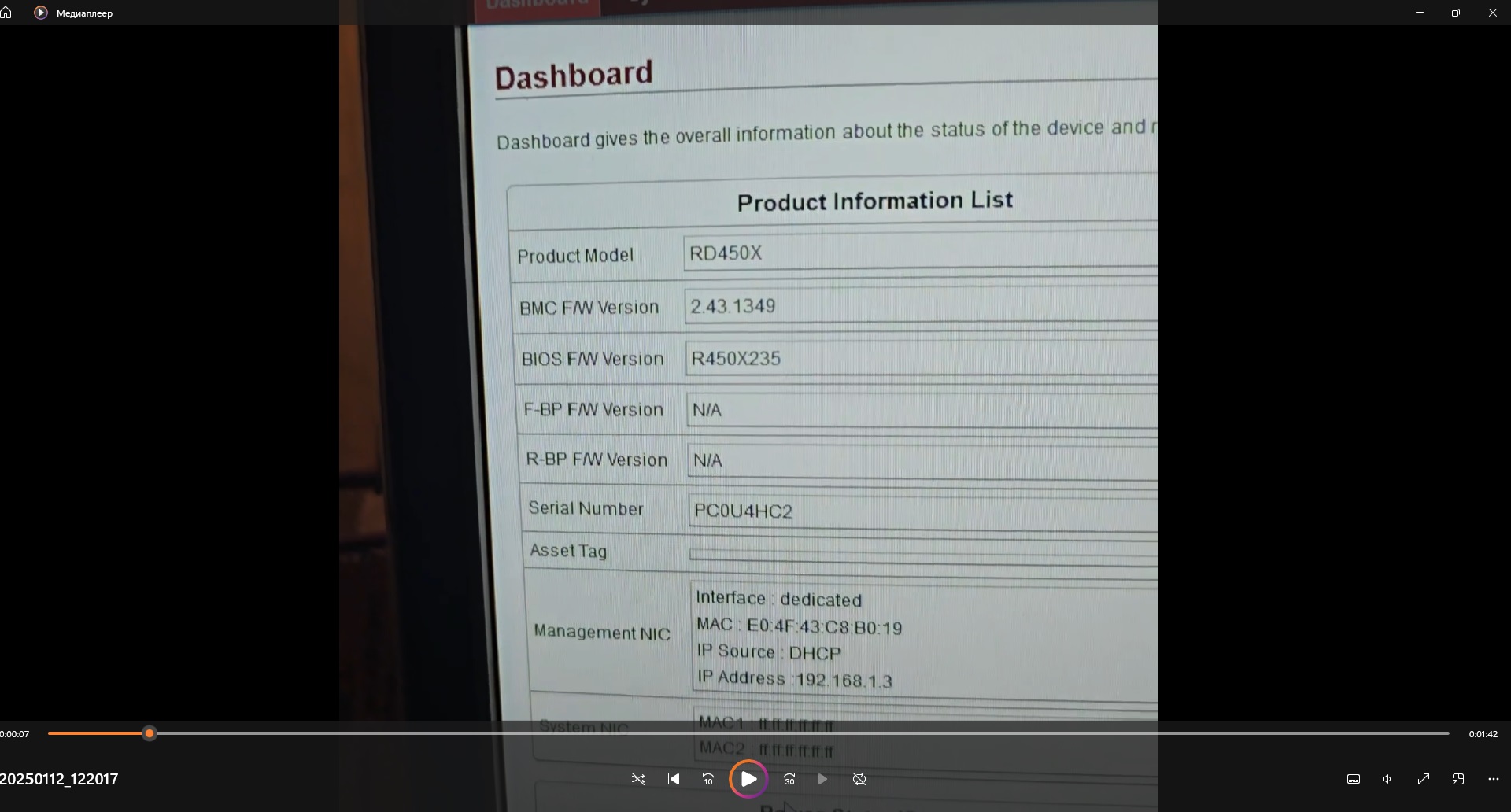Open the volume control

pyautogui.click(x=1387, y=779)
